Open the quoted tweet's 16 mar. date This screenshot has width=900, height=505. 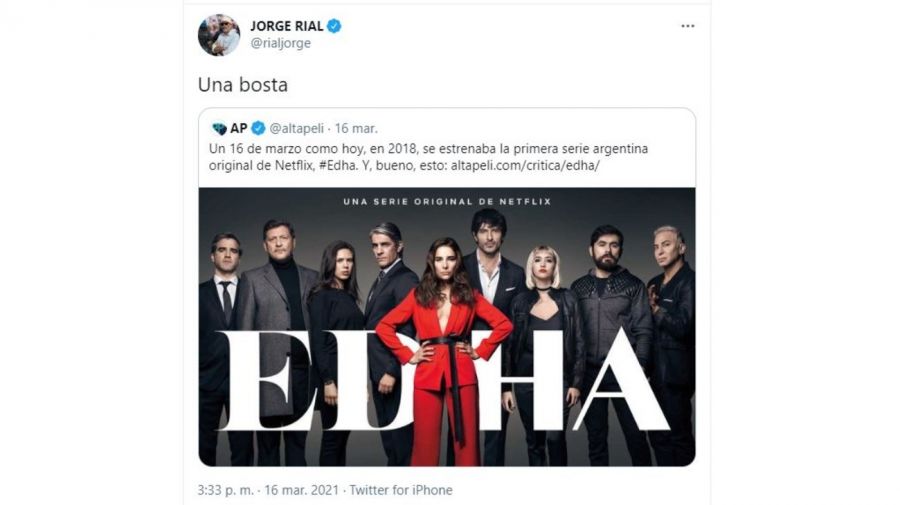pos(356,129)
